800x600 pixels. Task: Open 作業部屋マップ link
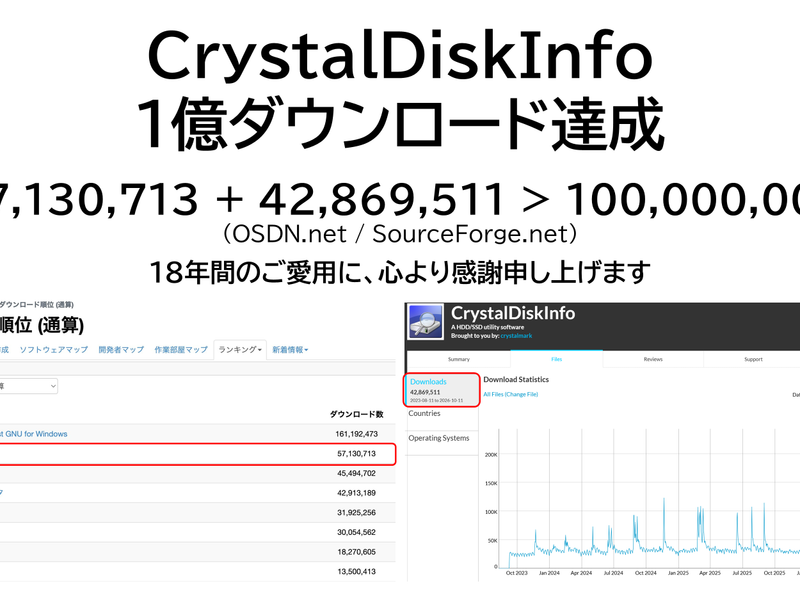[x=181, y=349]
